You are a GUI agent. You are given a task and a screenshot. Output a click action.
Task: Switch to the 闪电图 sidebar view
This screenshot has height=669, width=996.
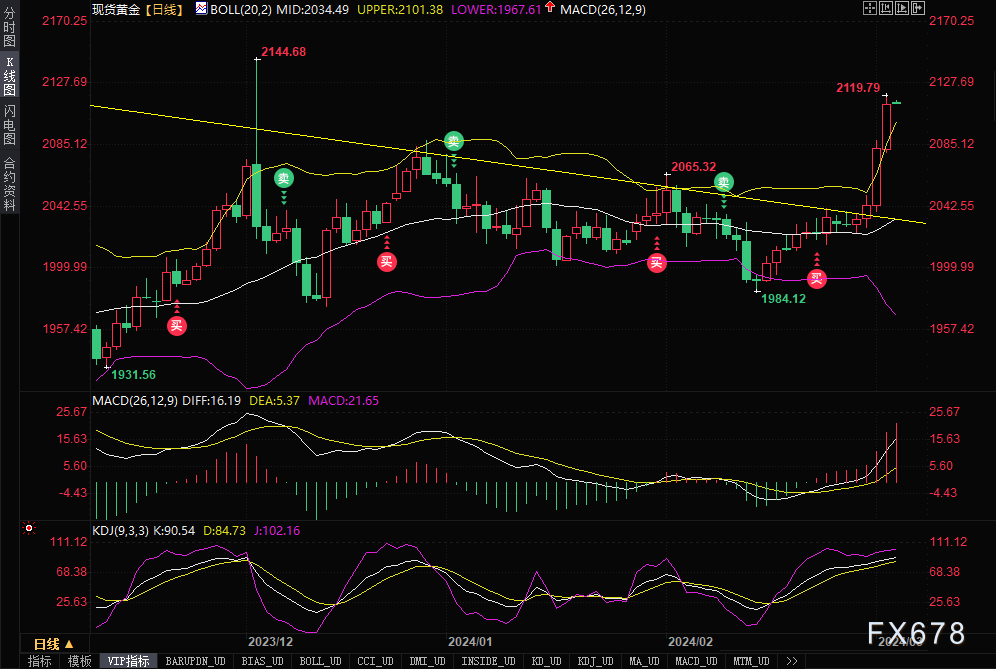tap(9, 125)
